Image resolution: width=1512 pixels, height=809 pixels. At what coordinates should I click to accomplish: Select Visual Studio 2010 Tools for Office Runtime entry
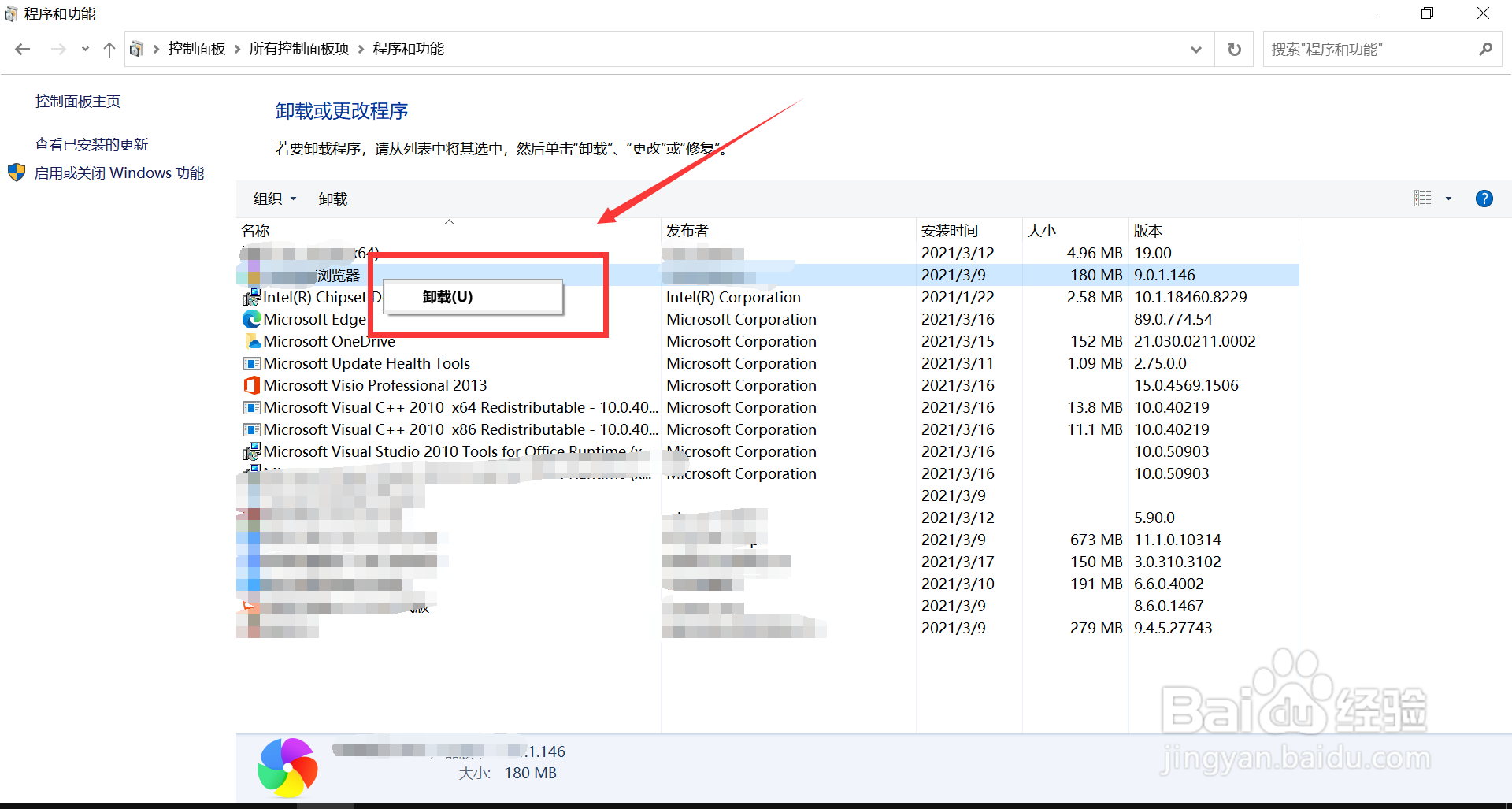click(453, 451)
